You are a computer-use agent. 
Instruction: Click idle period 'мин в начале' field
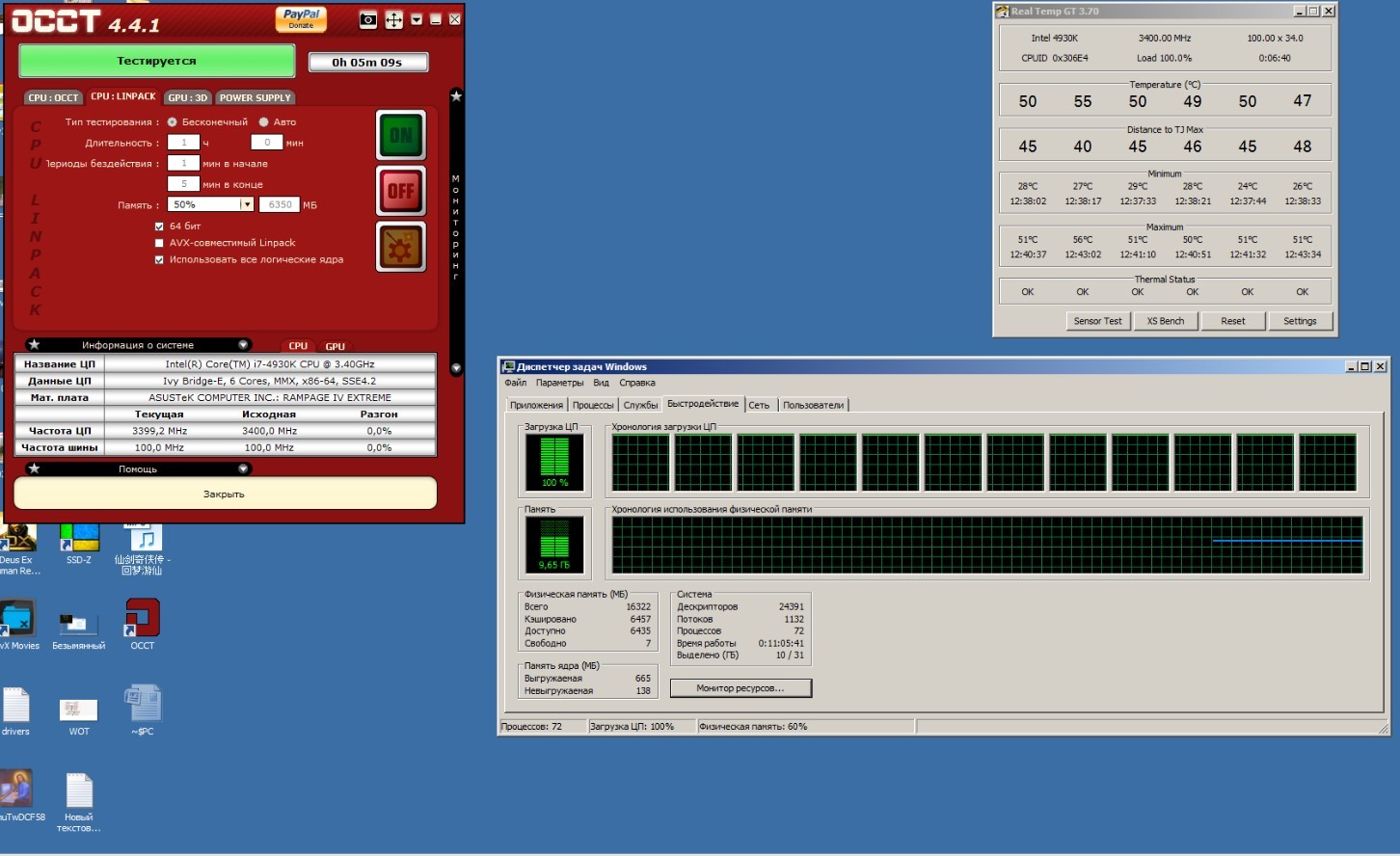pos(183,163)
